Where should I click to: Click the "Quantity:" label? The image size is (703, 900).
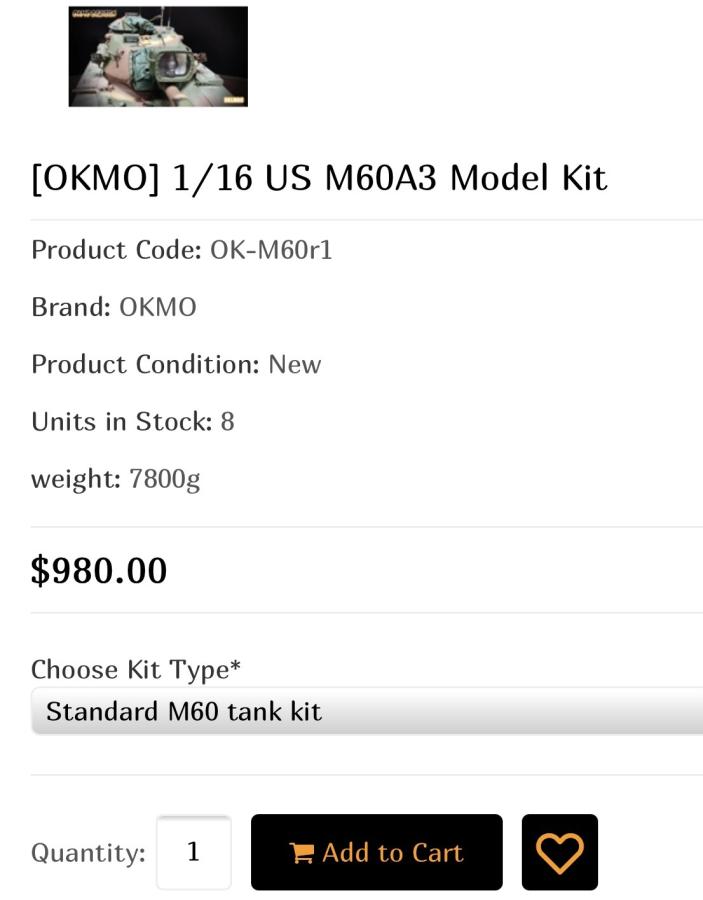(x=88, y=853)
